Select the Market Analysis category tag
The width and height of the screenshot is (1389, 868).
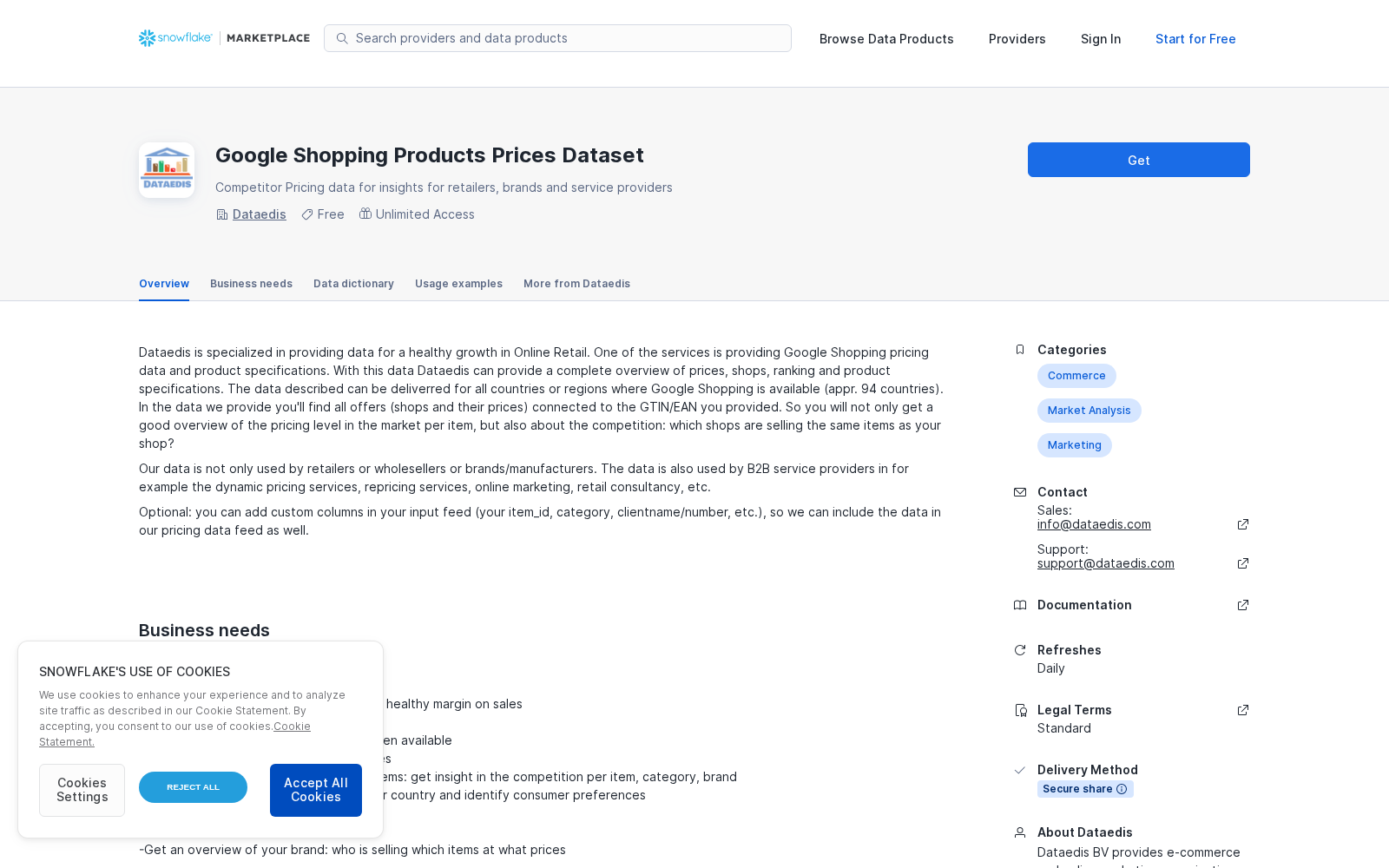[x=1089, y=411]
